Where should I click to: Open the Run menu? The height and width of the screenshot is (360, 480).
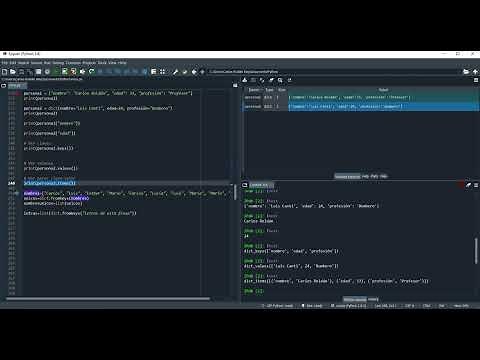coord(47,63)
